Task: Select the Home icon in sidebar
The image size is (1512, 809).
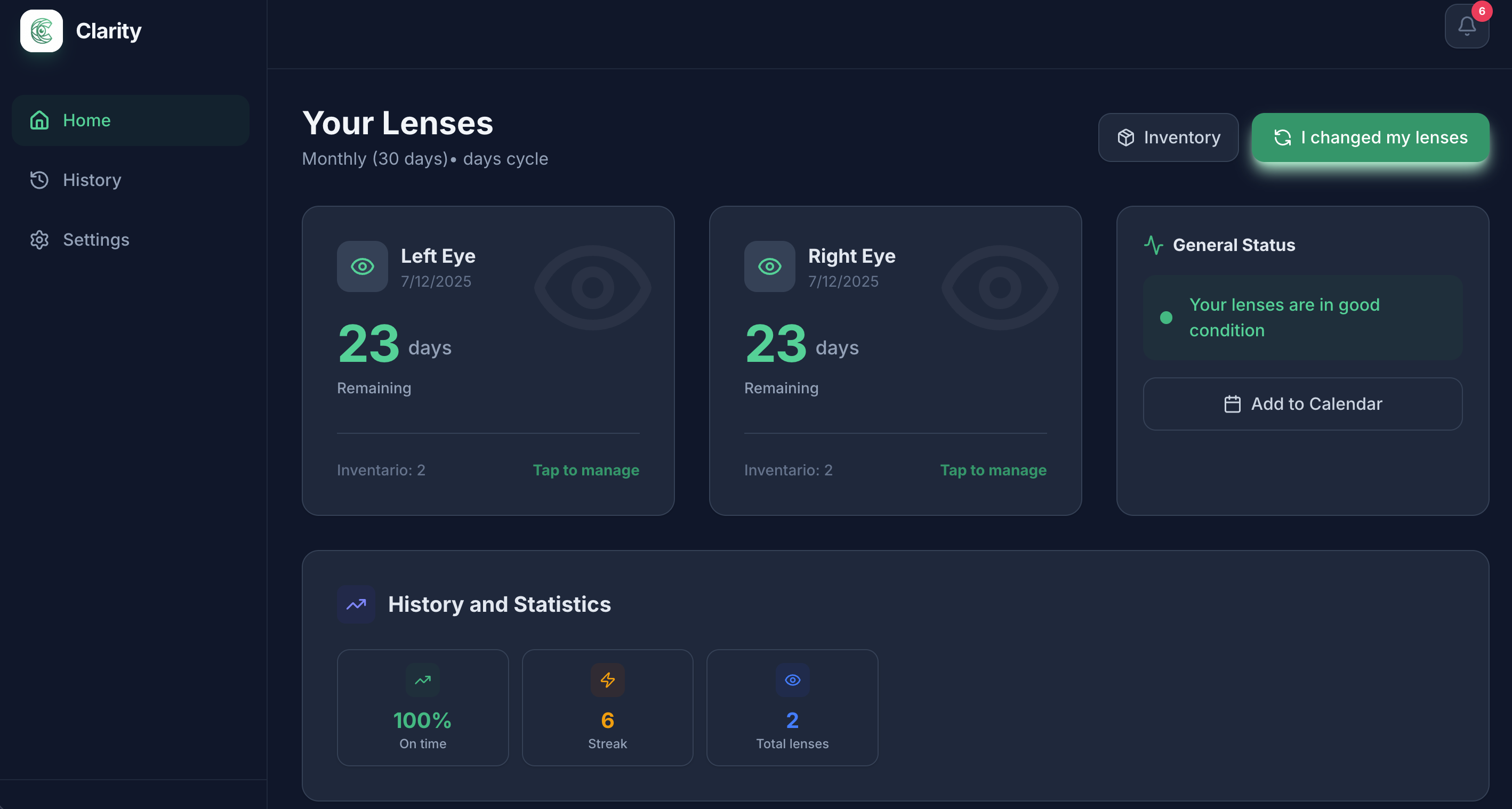Action: click(x=39, y=120)
